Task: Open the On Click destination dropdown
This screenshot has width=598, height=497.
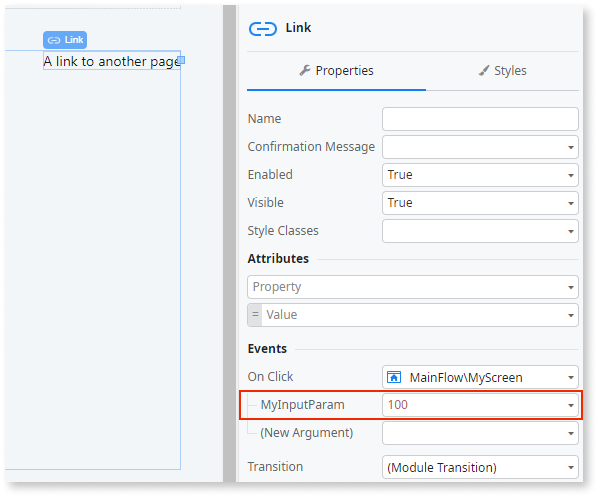Action: 480,377
